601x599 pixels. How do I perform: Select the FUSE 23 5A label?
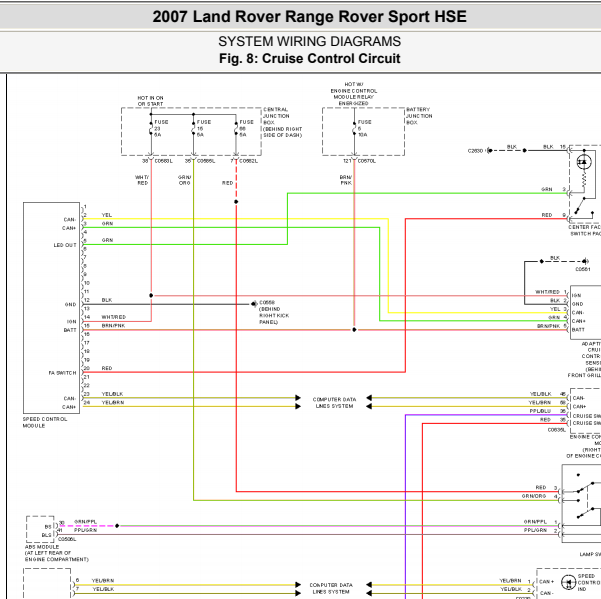tap(161, 128)
